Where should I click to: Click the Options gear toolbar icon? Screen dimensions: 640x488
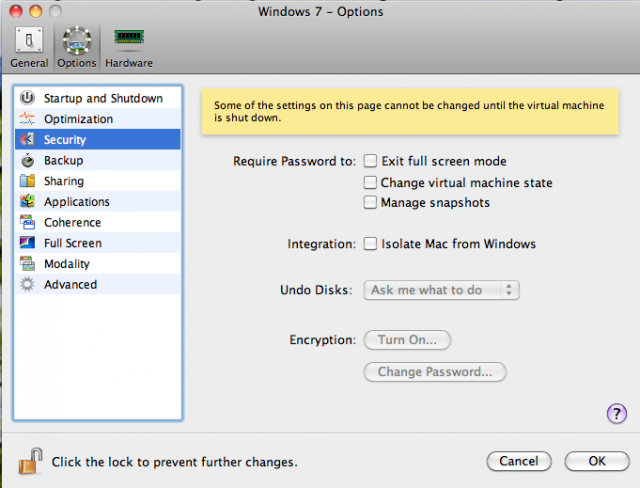[x=76, y=40]
